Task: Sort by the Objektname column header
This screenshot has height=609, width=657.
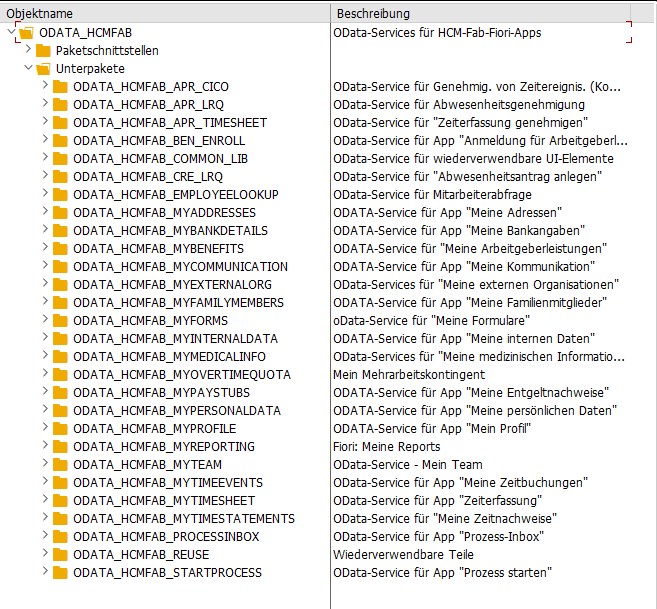Action: click(x=165, y=13)
